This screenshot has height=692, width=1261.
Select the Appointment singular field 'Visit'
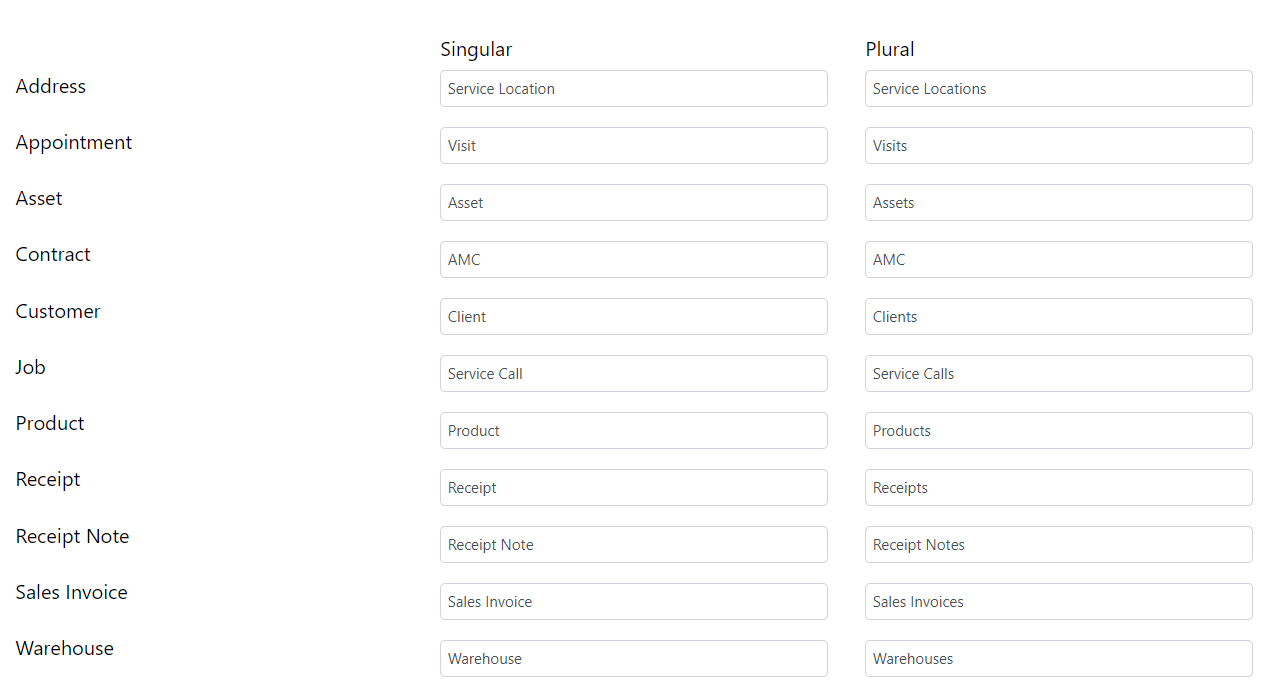tap(633, 146)
